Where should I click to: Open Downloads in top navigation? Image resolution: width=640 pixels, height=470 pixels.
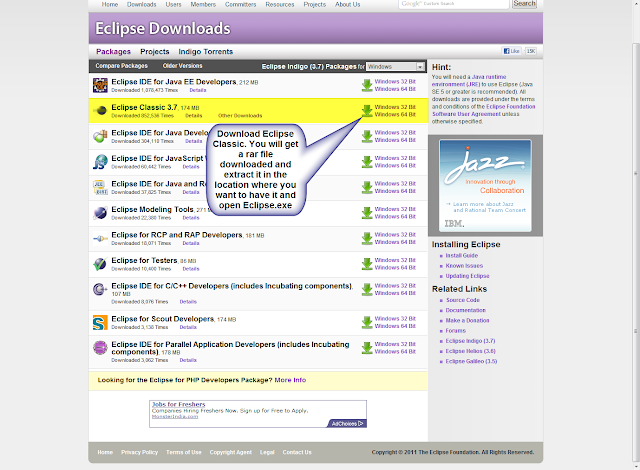point(142,4)
